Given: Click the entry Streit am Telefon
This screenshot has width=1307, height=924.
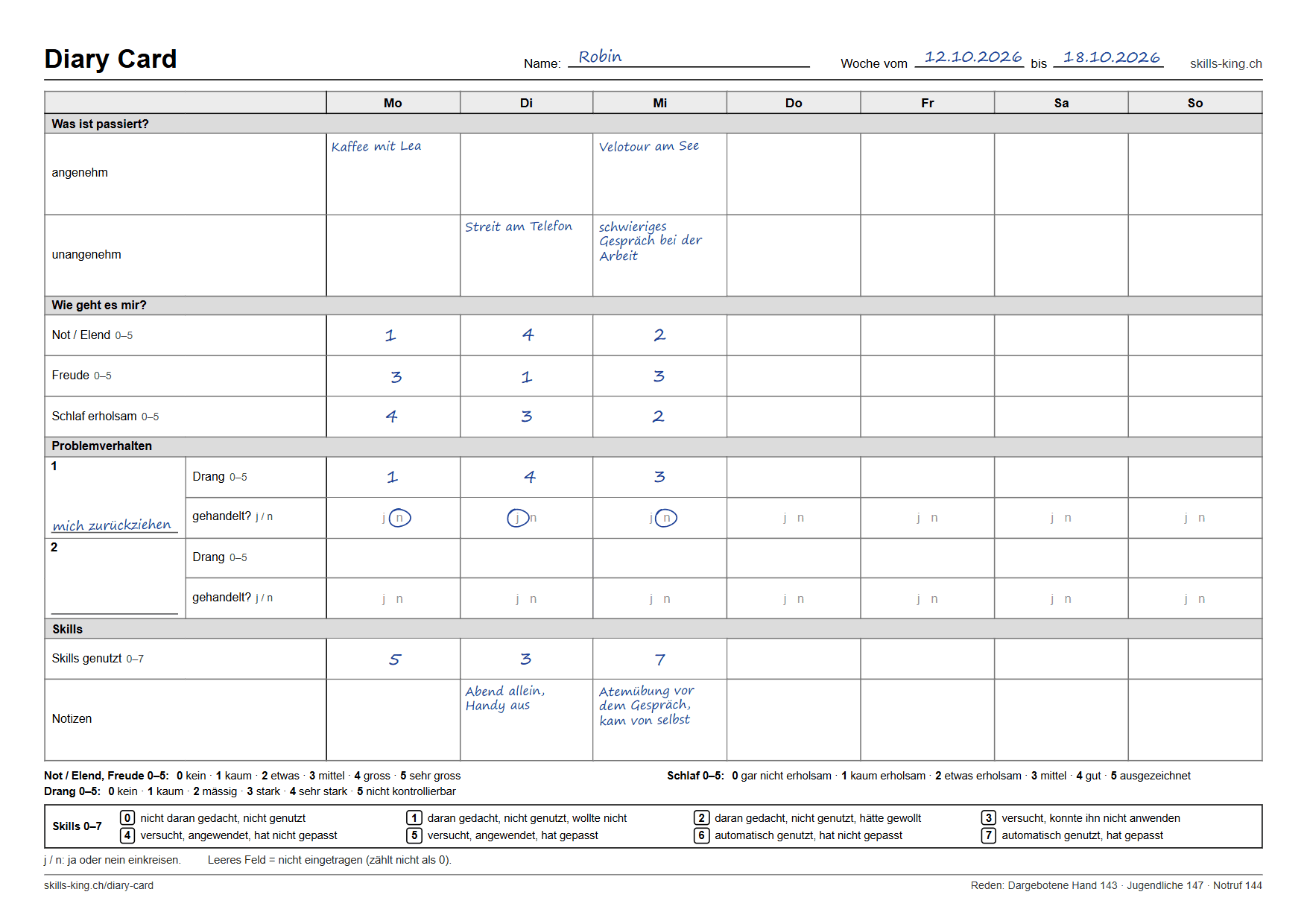Looking at the screenshot, I should (519, 227).
